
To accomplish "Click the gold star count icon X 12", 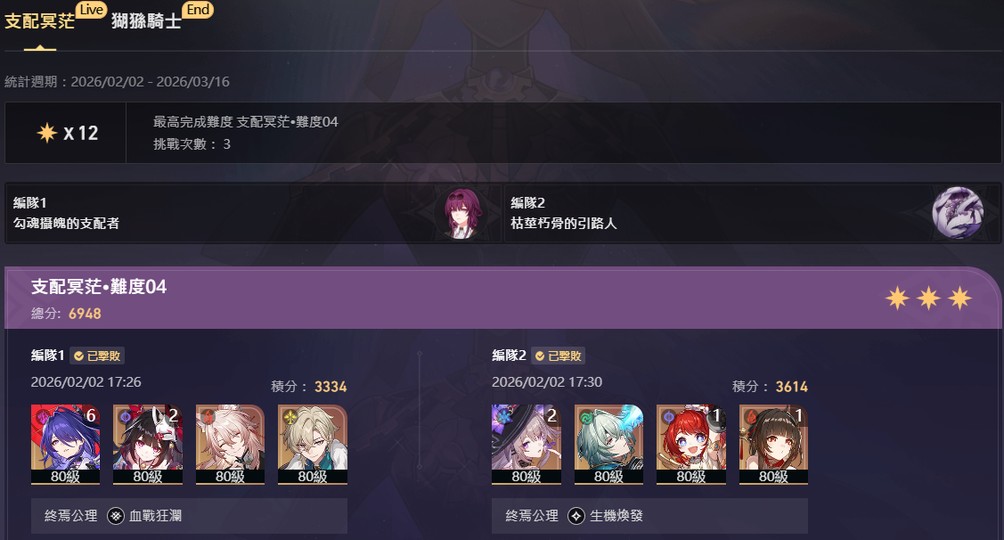I will coord(47,133).
